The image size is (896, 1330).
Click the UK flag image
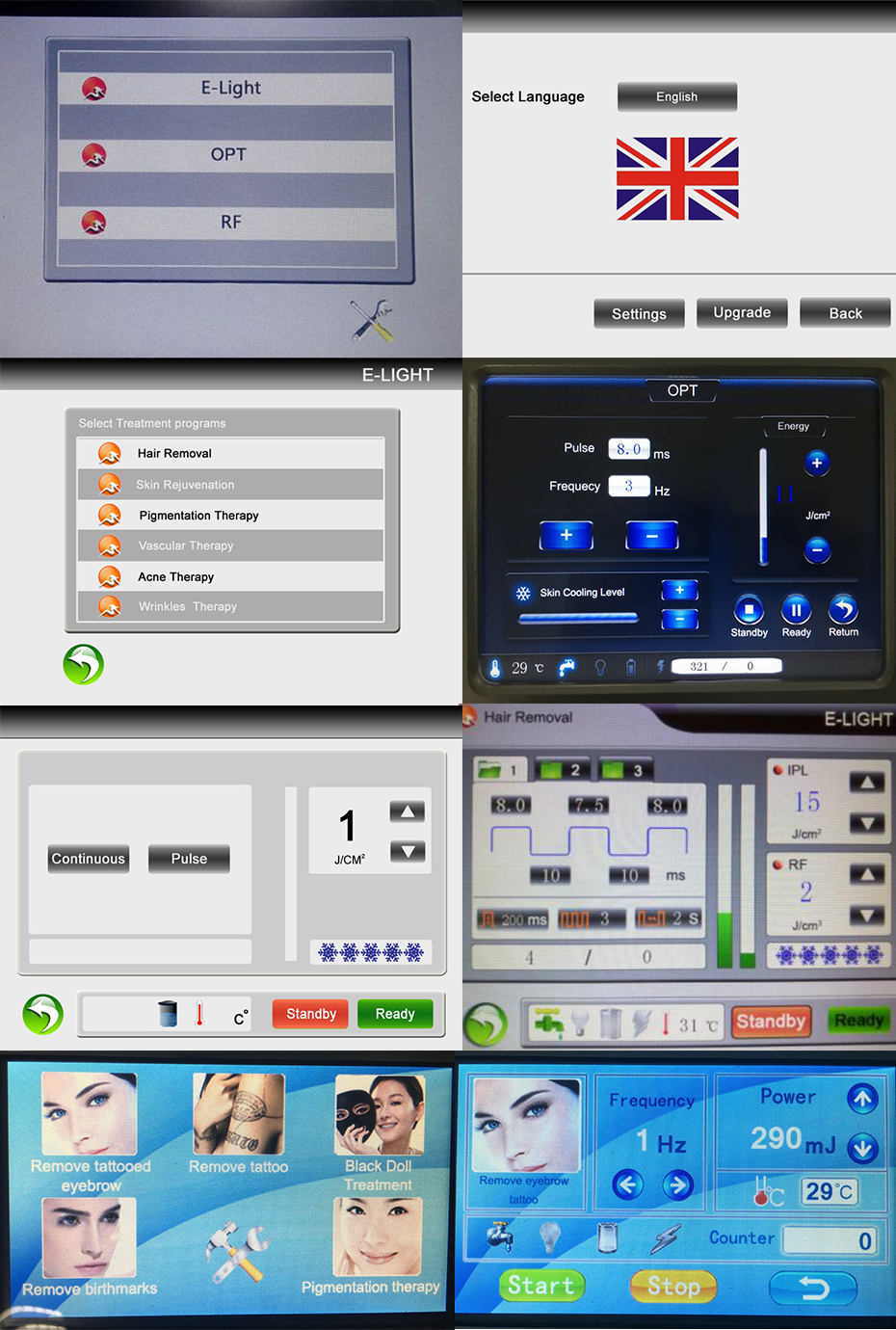(677, 178)
